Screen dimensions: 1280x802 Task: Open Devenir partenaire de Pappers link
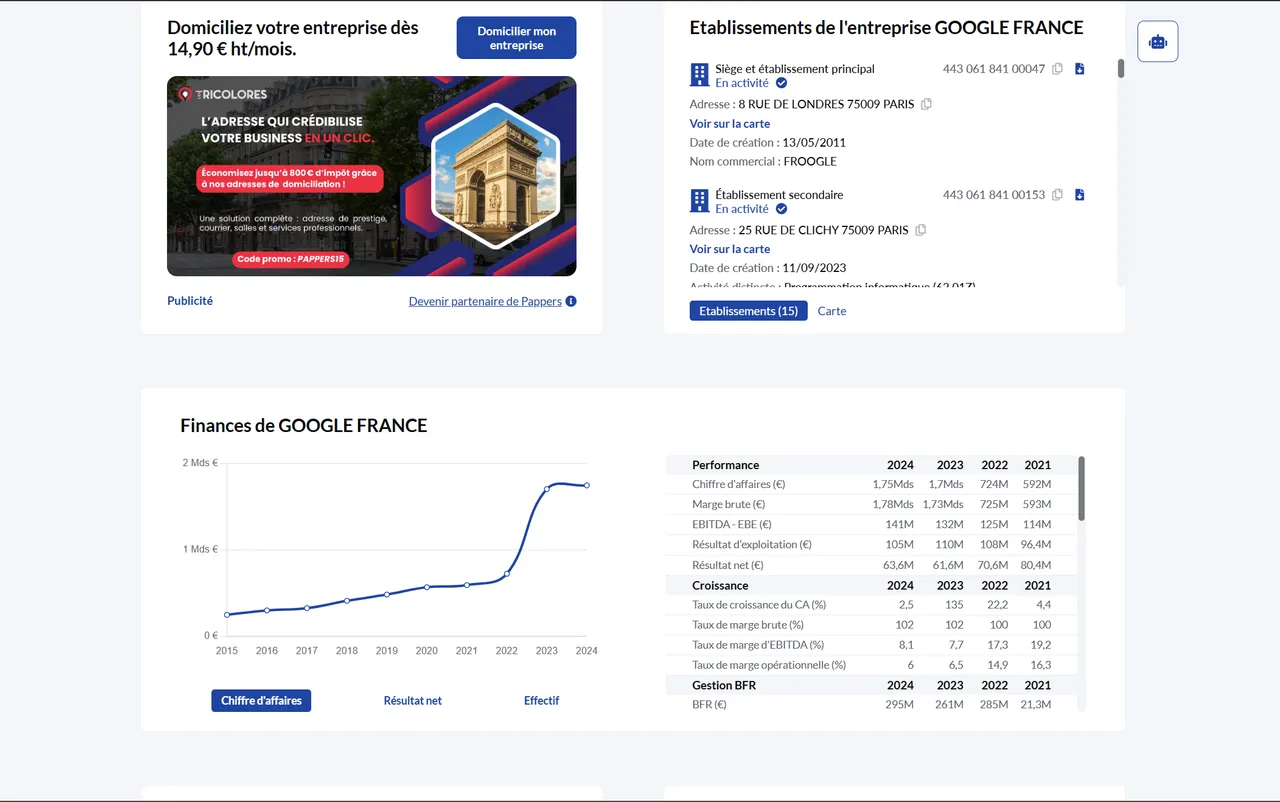[x=485, y=301]
